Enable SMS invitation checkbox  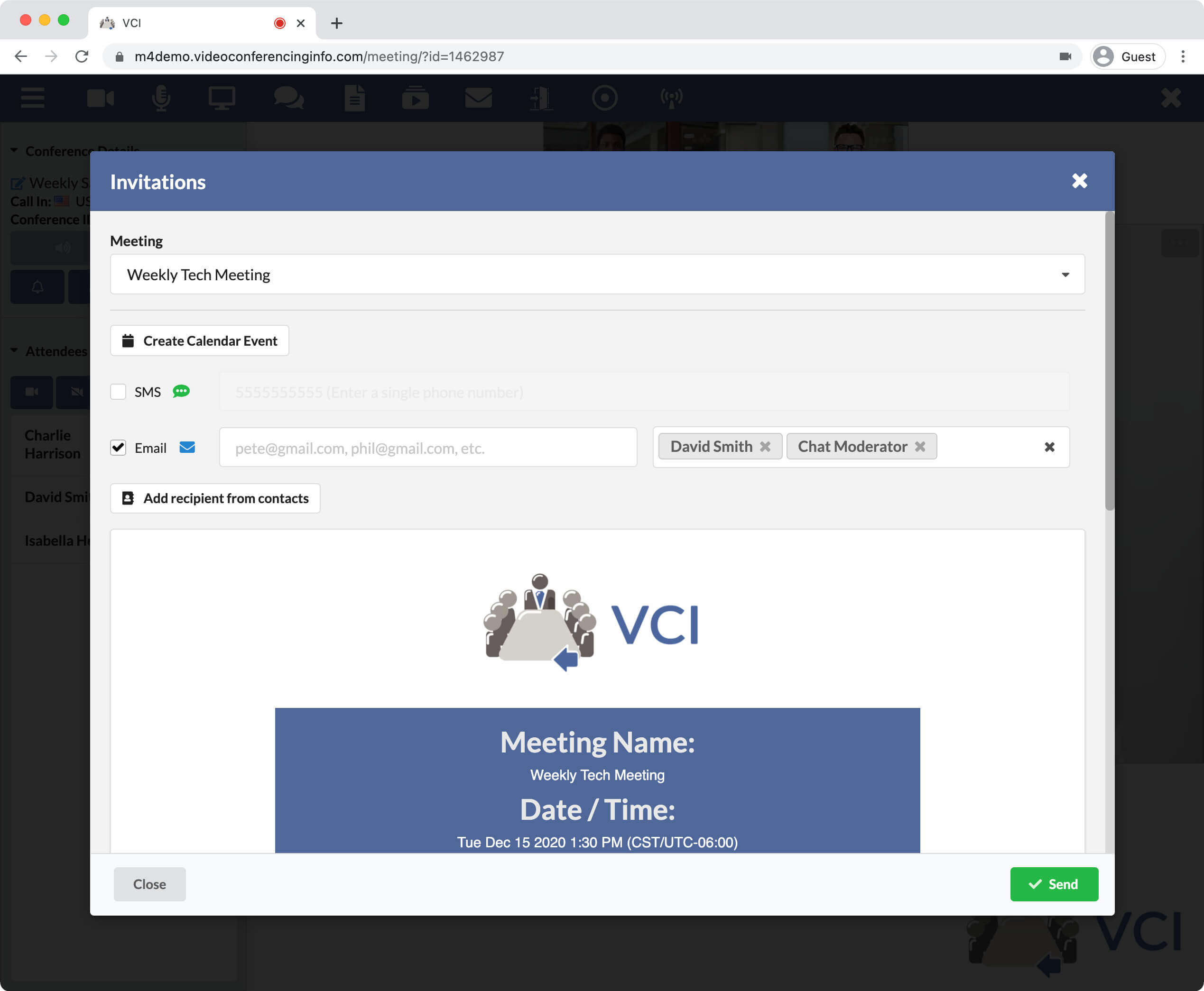point(117,391)
